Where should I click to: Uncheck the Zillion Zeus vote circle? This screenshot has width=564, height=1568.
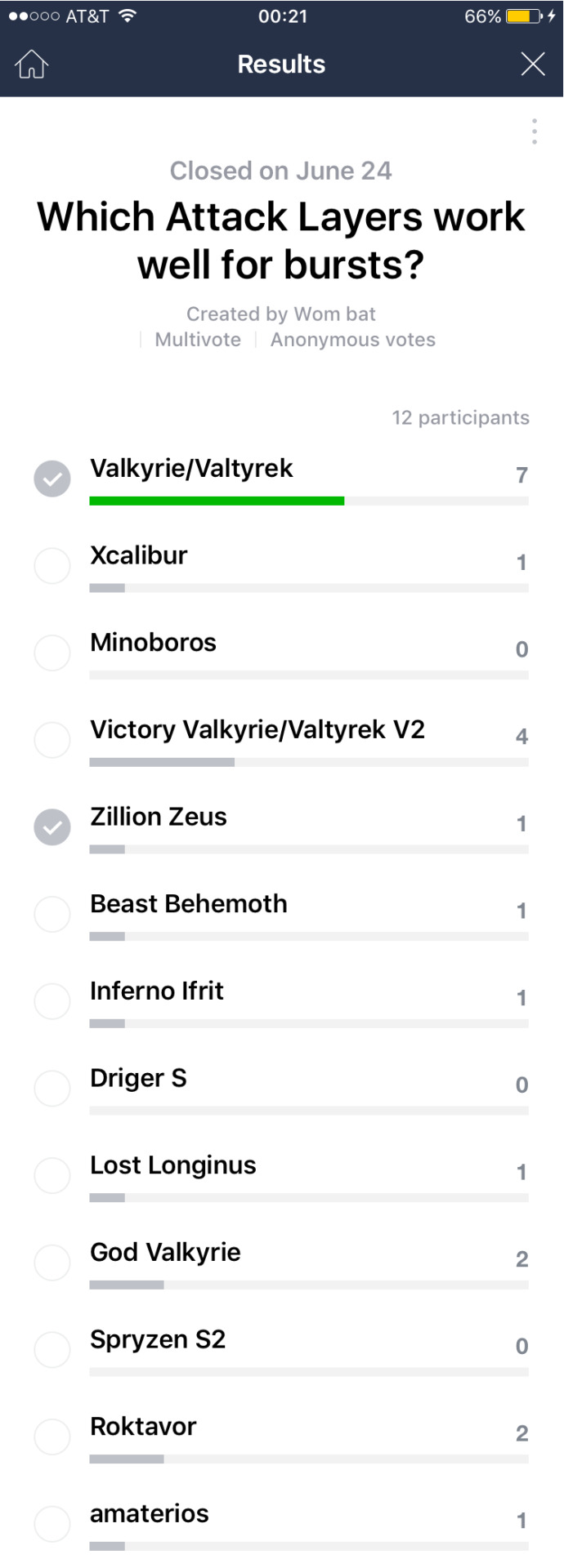52,827
